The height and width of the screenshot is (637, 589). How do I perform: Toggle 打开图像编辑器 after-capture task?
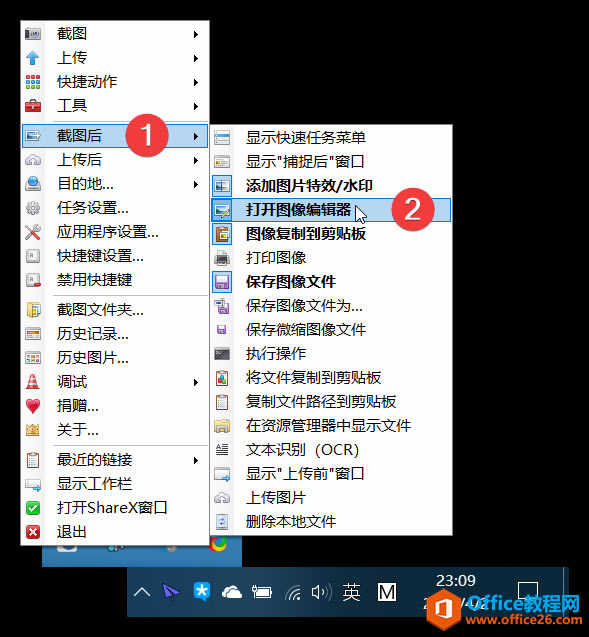point(331,210)
